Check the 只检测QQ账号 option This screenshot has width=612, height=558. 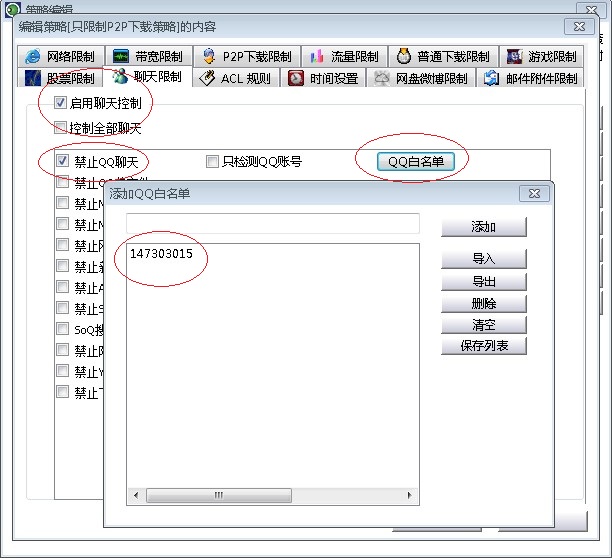tap(212, 161)
